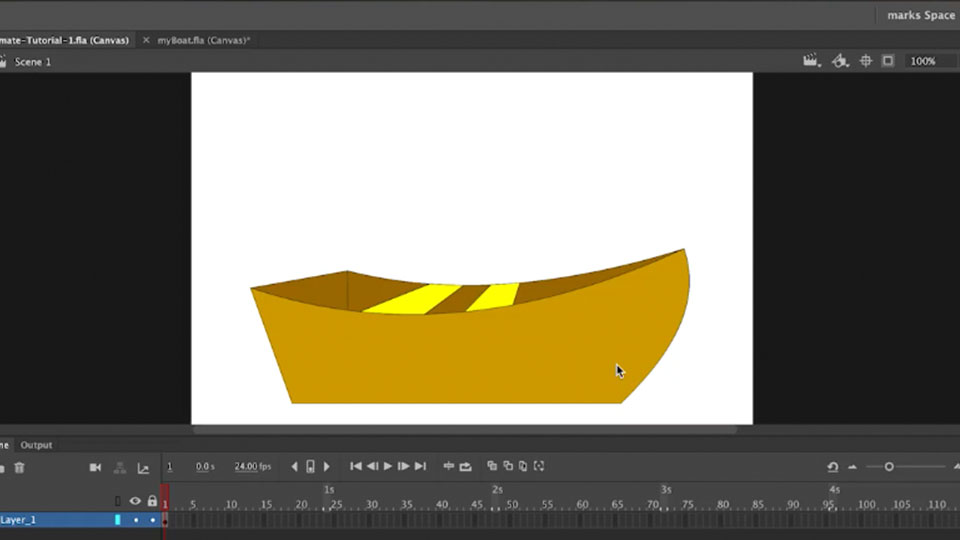Open the Edit Symbols dropdown

(841, 61)
